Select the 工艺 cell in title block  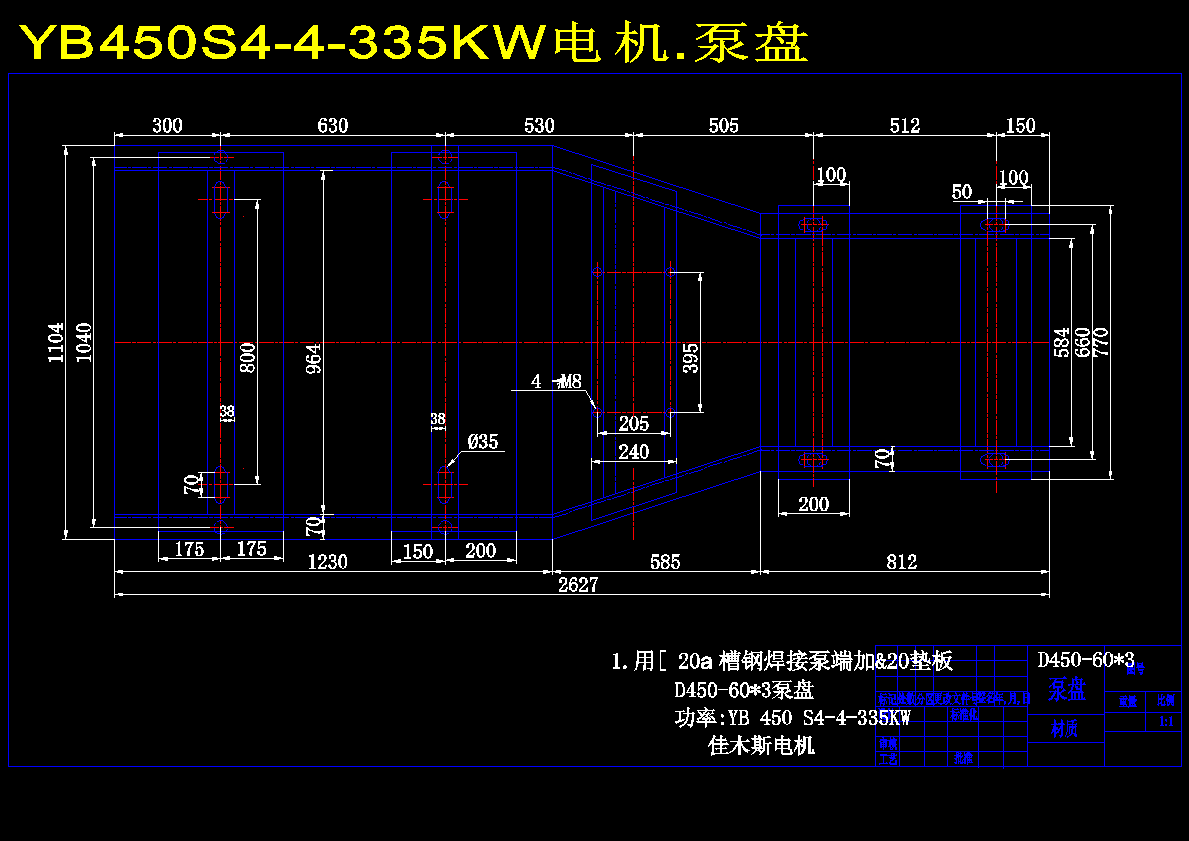pos(887,758)
